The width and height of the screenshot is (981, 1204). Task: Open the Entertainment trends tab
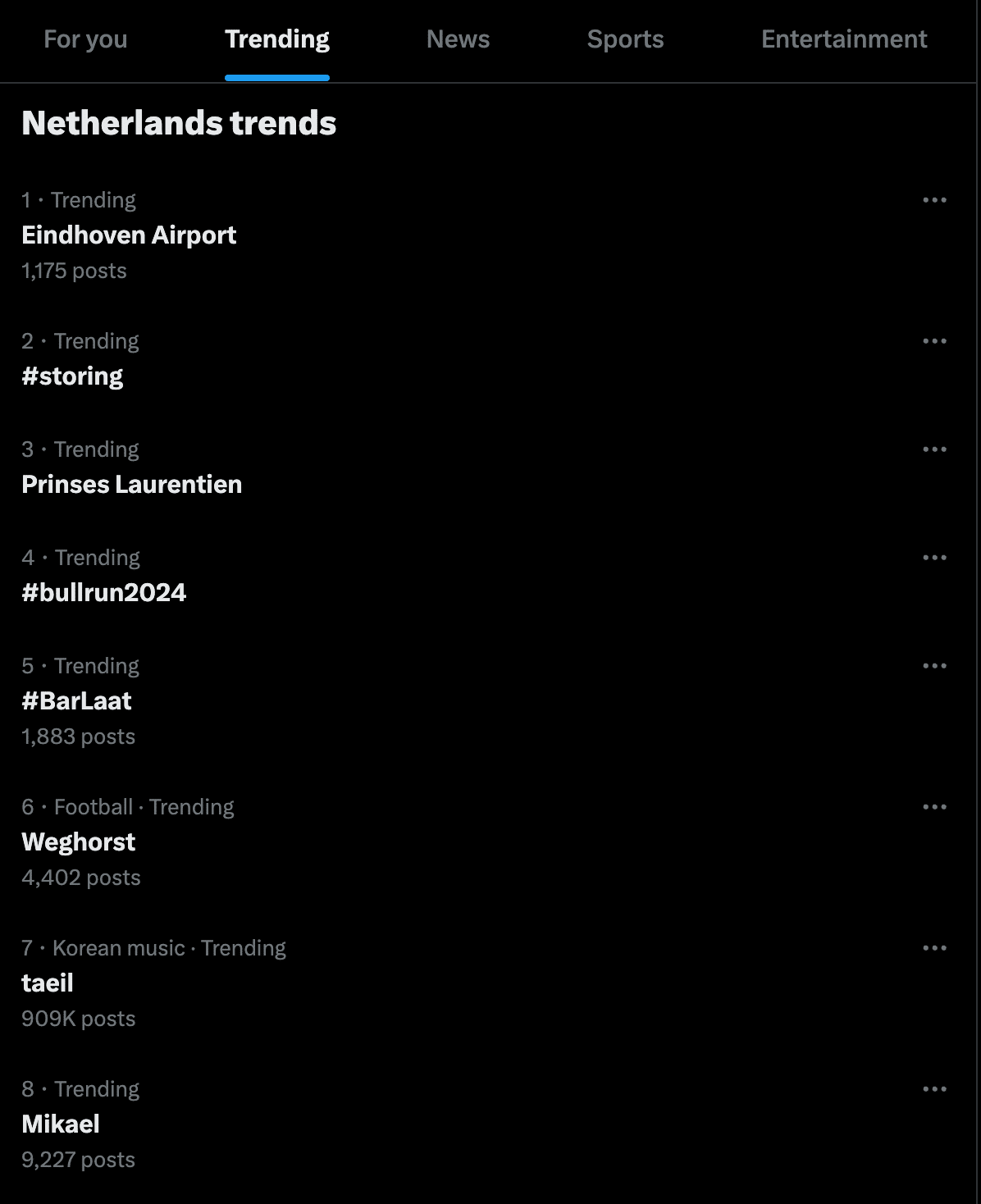point(844,39)
